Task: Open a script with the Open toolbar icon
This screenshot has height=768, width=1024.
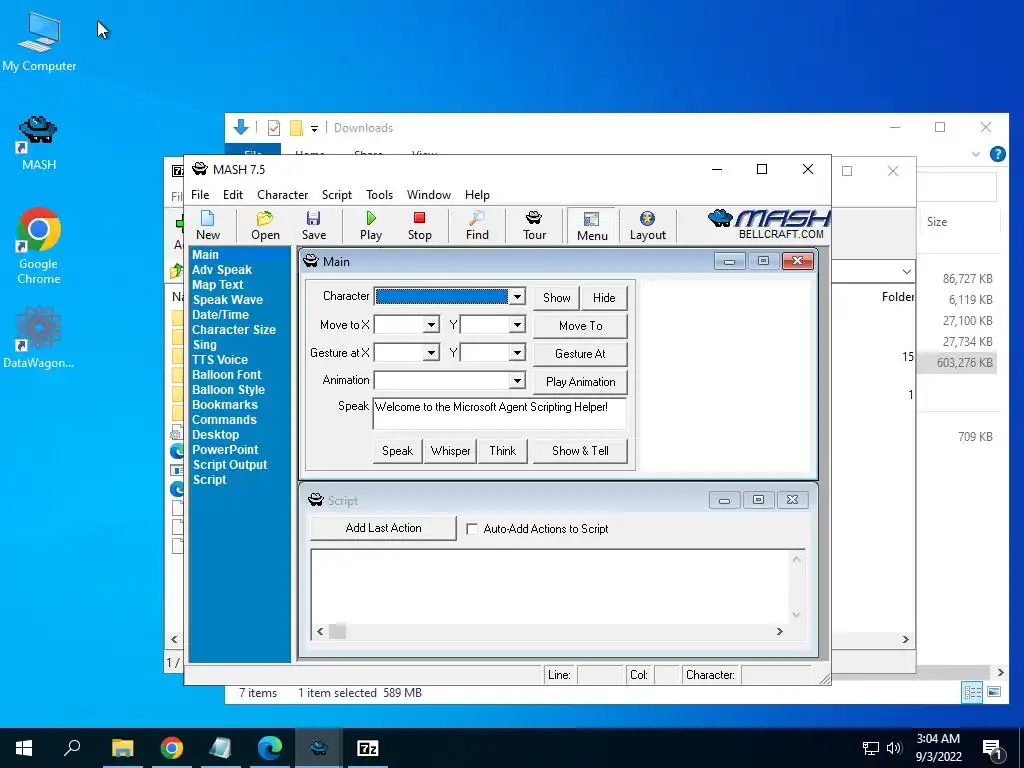Action: point(265,225)
